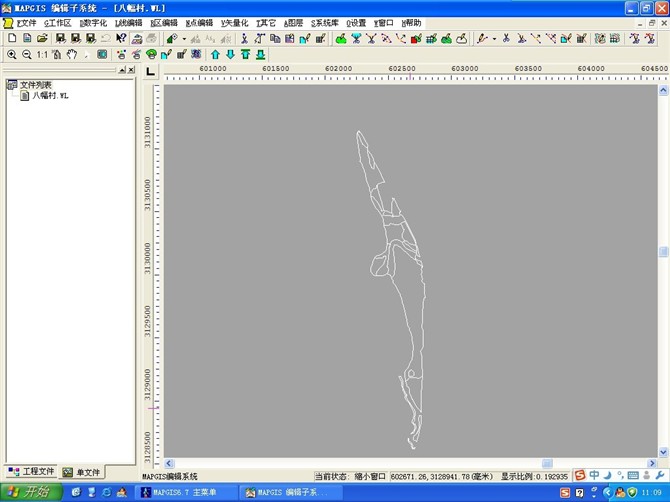This screenshot has height=502, width=670.
Task: Switch to the 单文件 tab
Action: [x=81, y=472]
